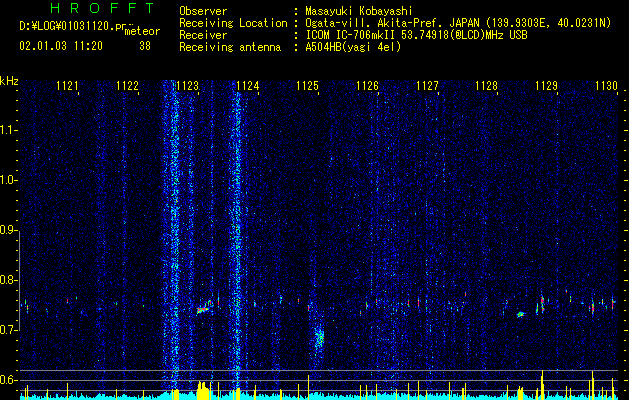Click the 0.6 kHz axis label
629x400 pixels.
(8, 380)
